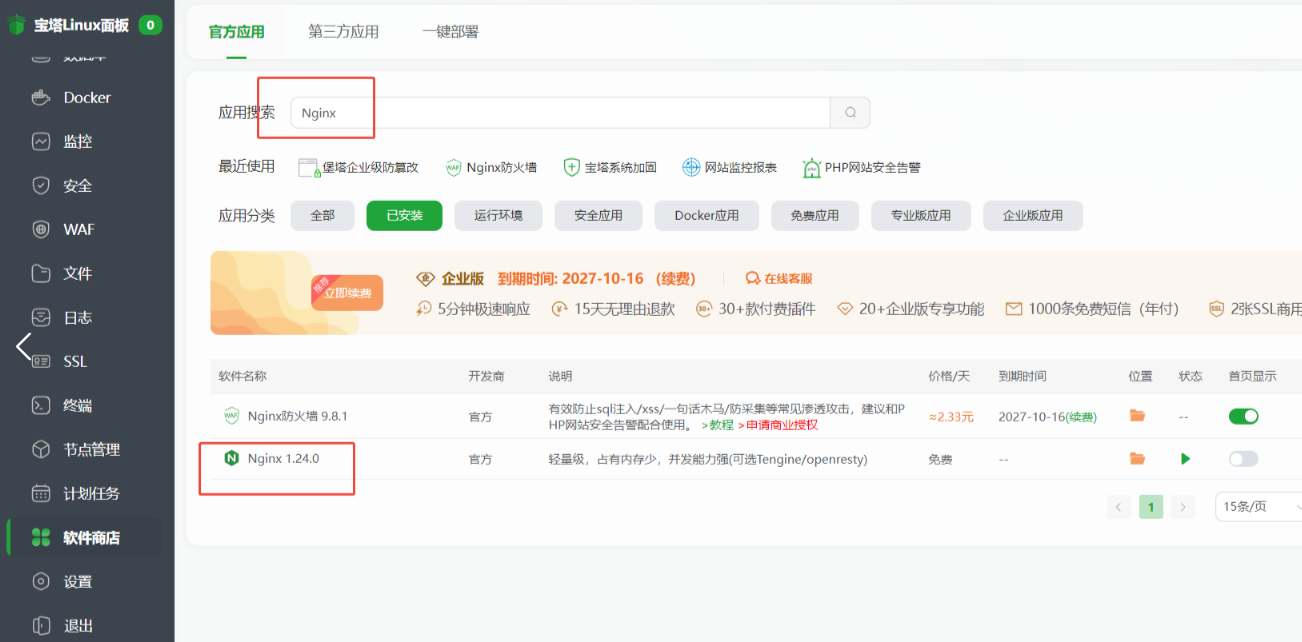Select the 专业版应用 category filter

tap(921, 215)
